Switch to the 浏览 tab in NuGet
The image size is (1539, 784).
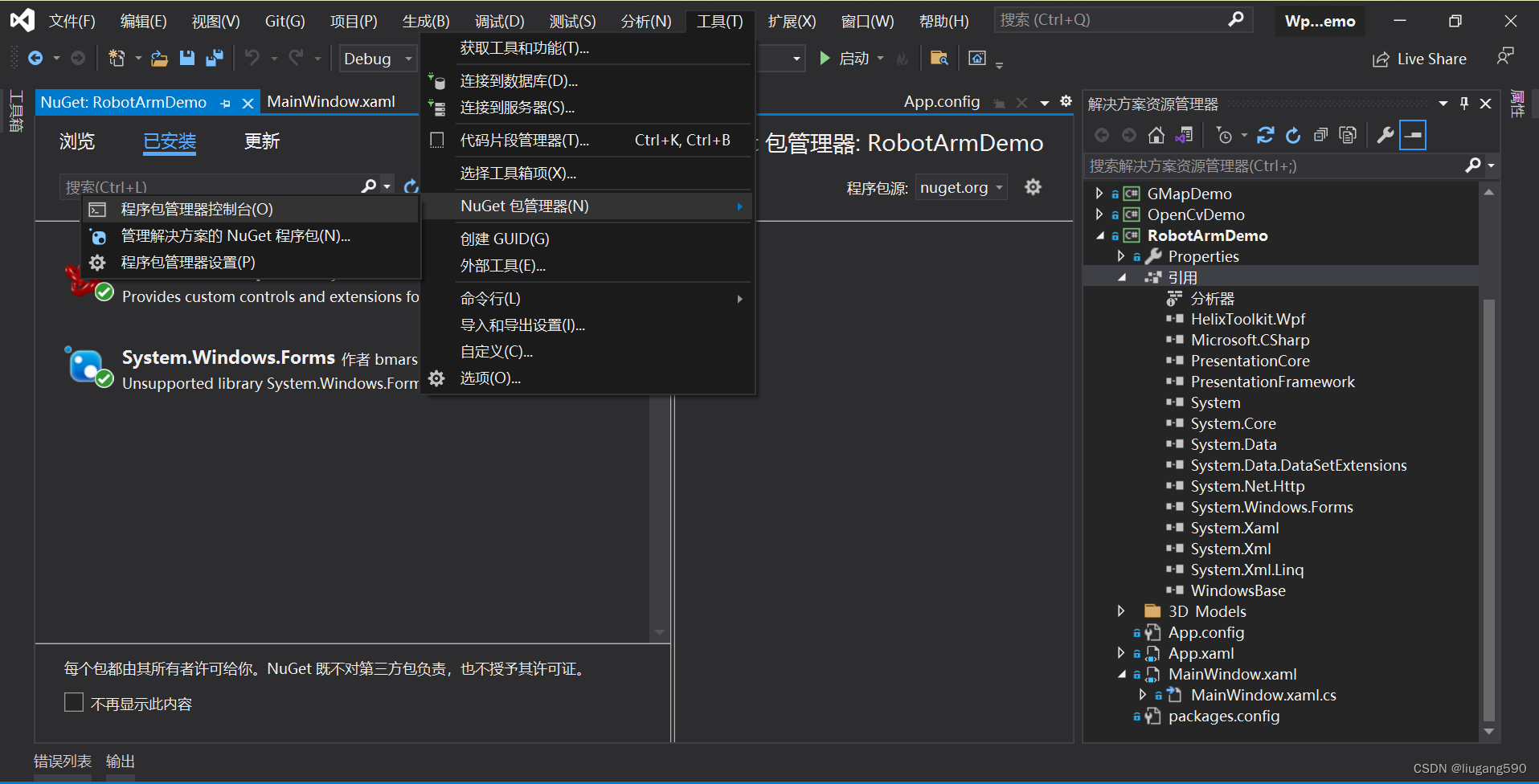coord(77,141)
